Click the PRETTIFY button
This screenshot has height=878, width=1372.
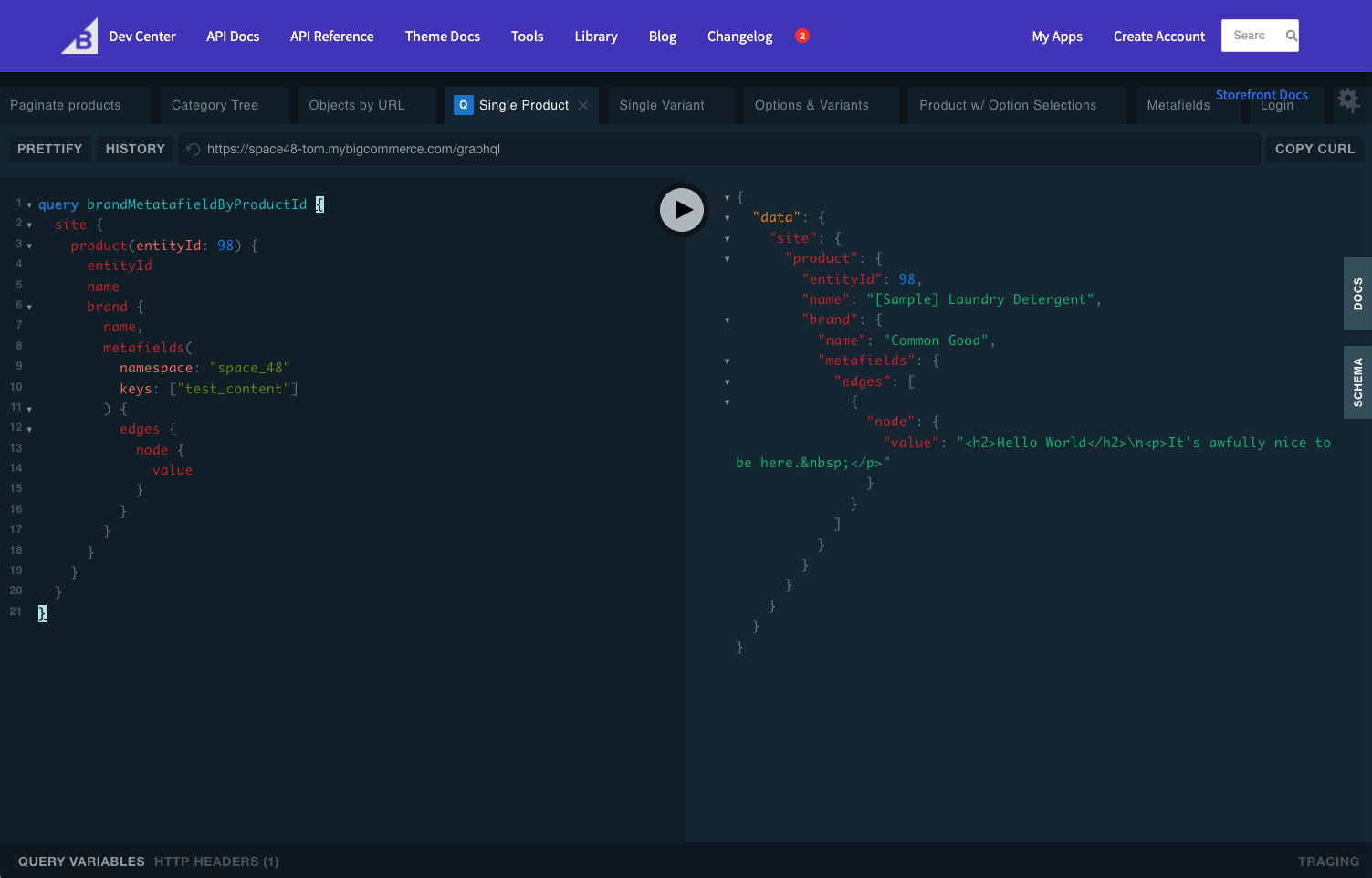click(50, 149)
